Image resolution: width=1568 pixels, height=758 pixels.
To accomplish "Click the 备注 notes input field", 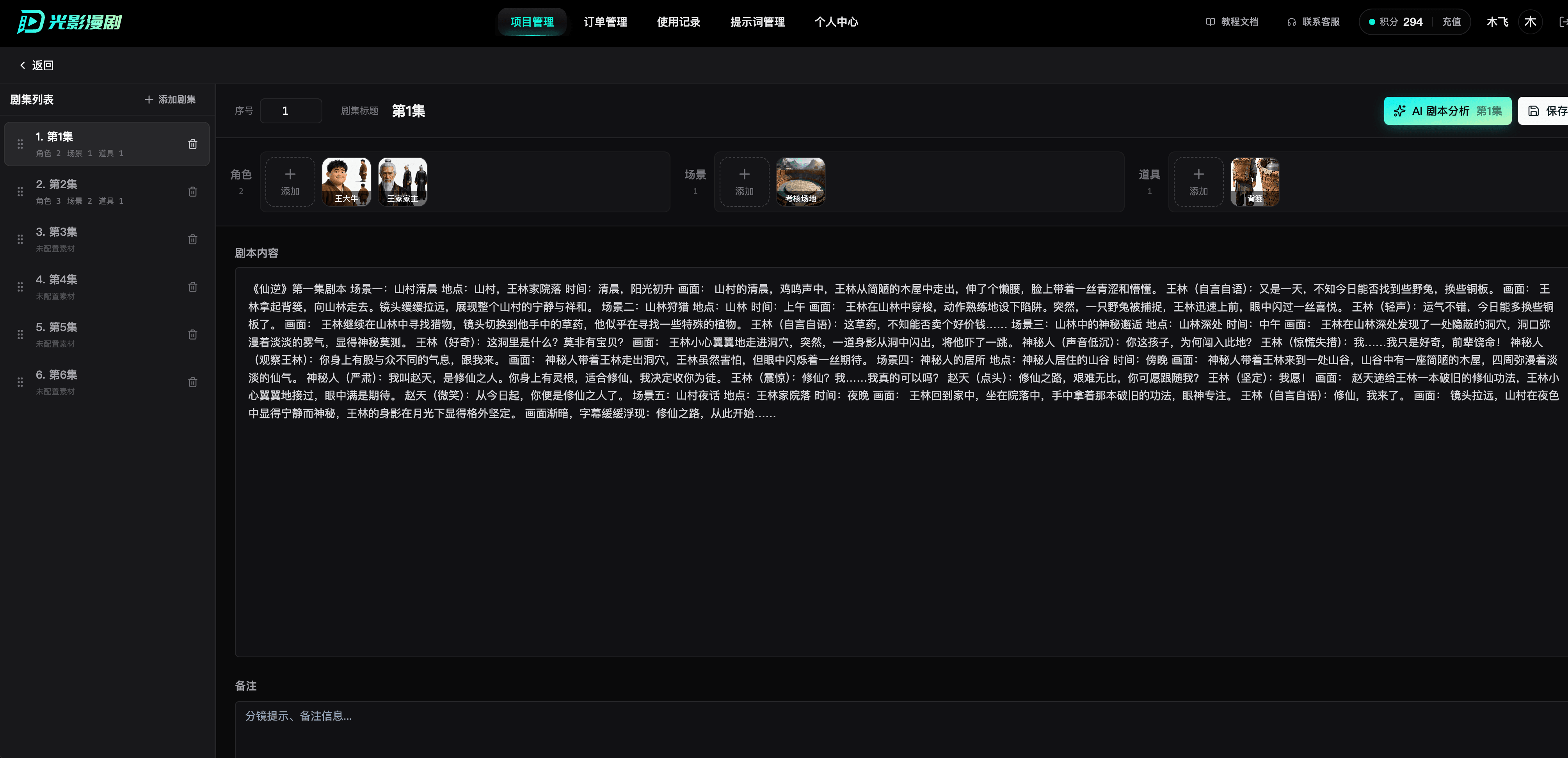I will 901,730.
